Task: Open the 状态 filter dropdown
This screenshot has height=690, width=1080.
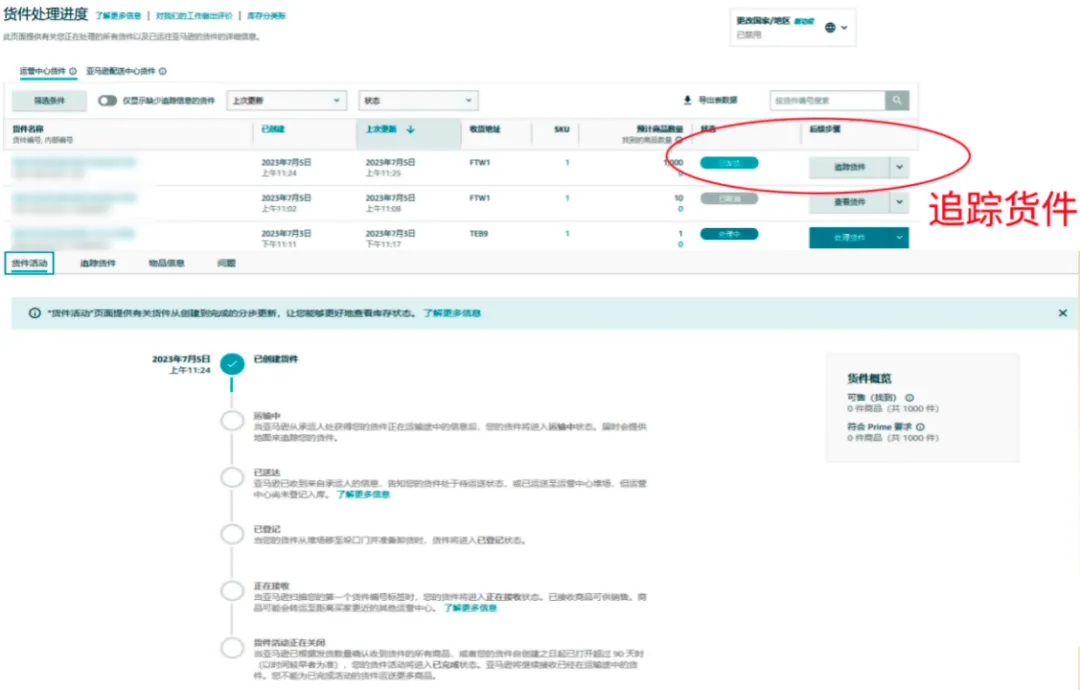Action: 418,100
